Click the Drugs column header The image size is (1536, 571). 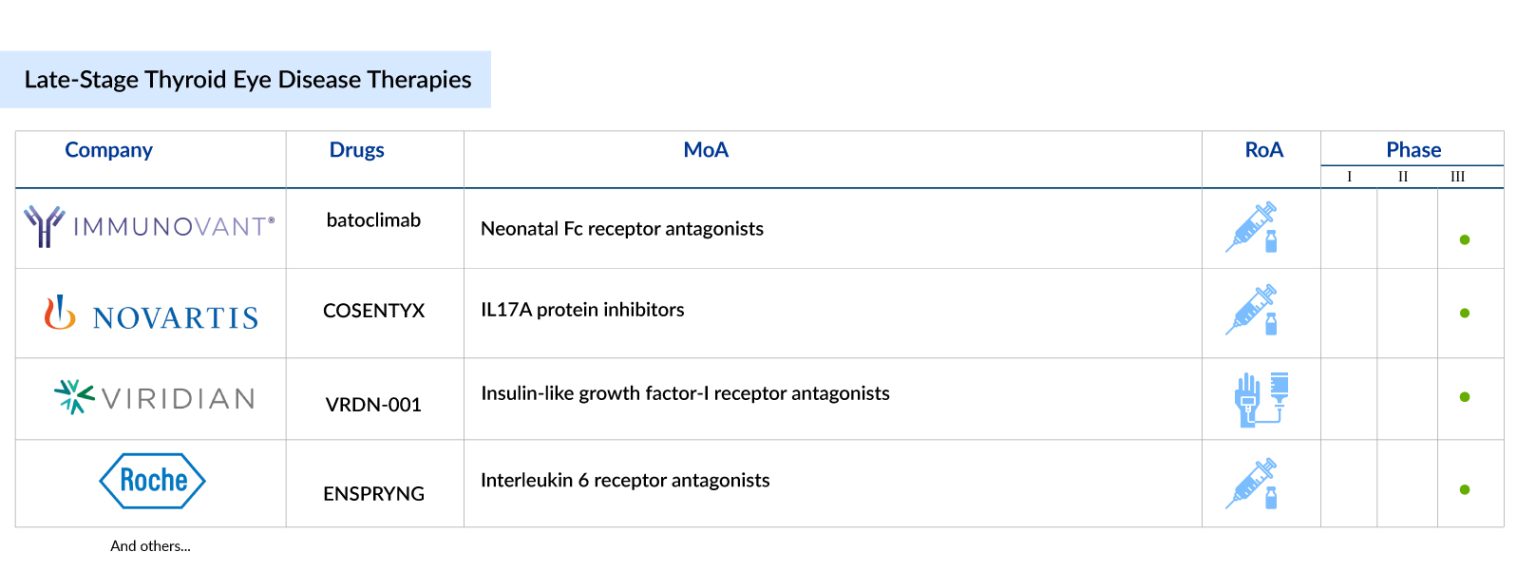tap(357, 150)
